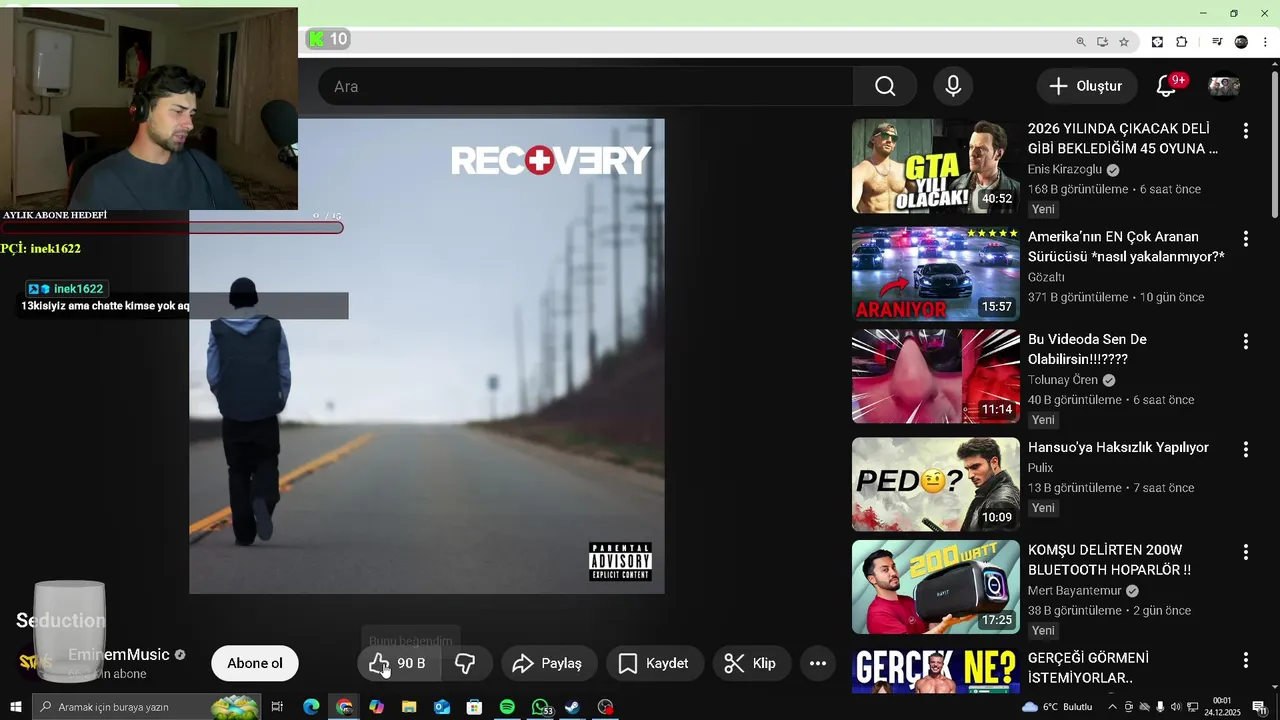Bookmark this page with the star icon
Viewport: 1280px width, 720px height.
click(1124, 42)
